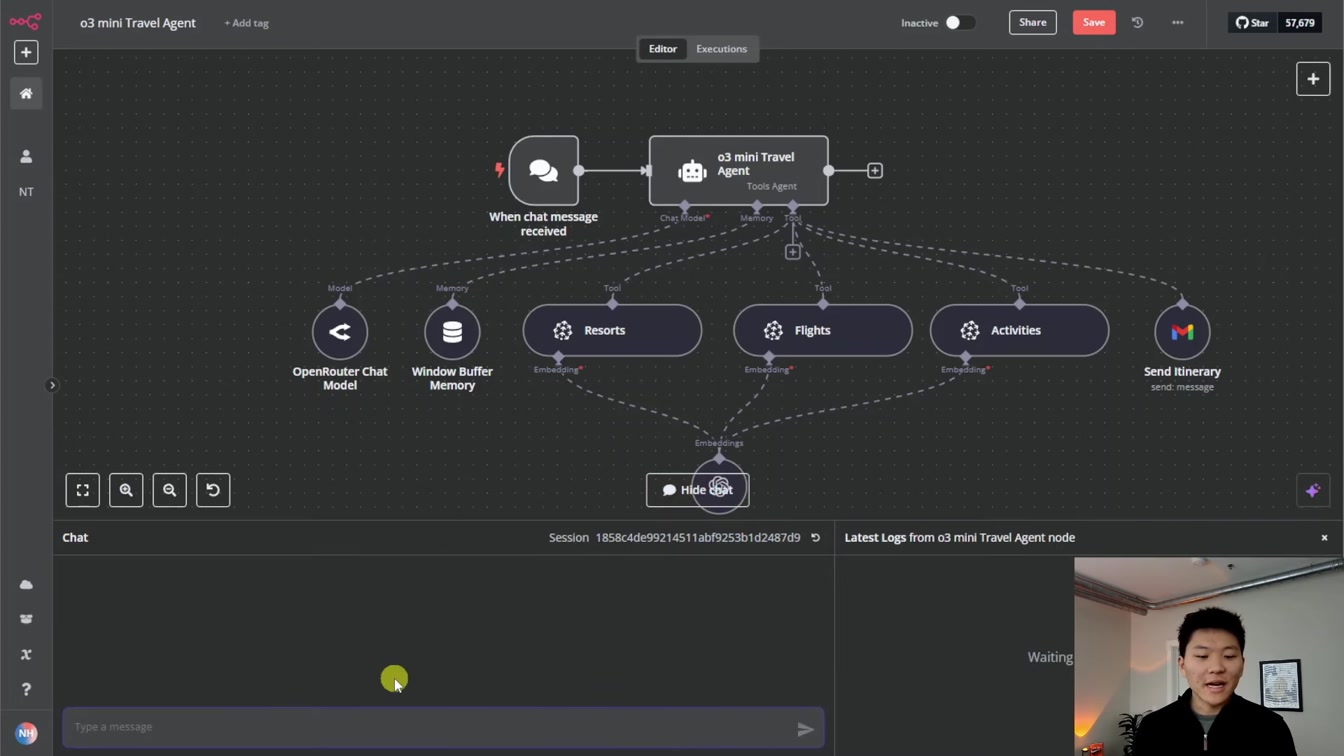Select the Flights tool node
Image resolution: width=1344 pixels, height=756 pixels.
[x=823, y=330]
